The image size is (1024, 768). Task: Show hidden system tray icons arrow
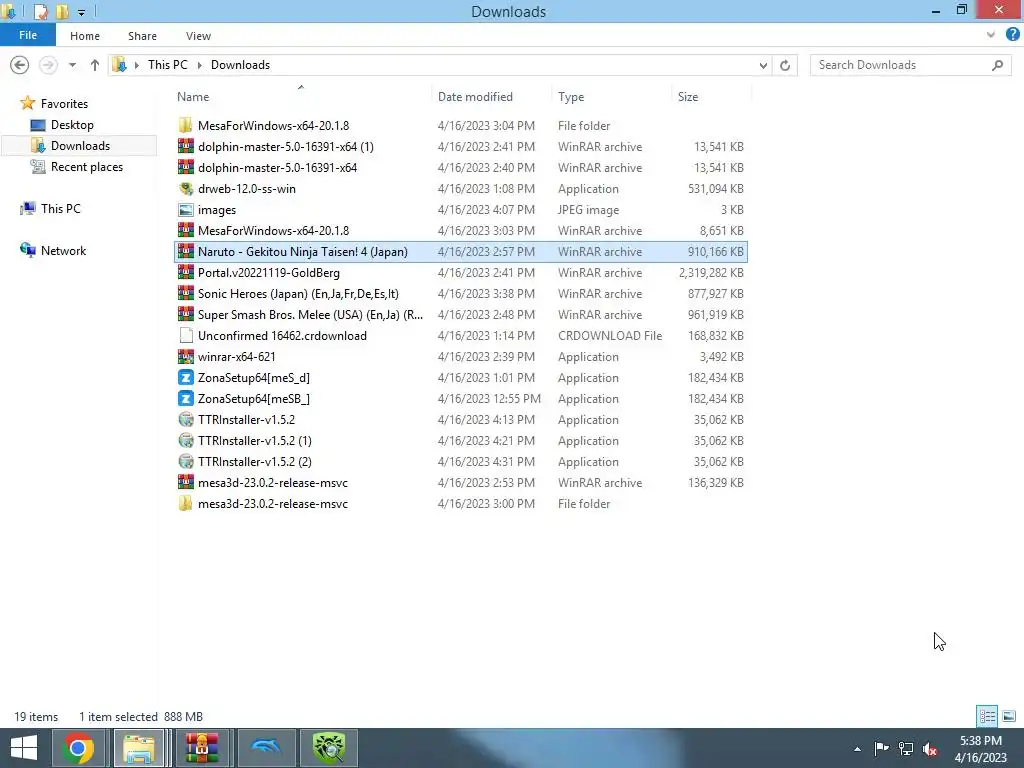point(857,749)
